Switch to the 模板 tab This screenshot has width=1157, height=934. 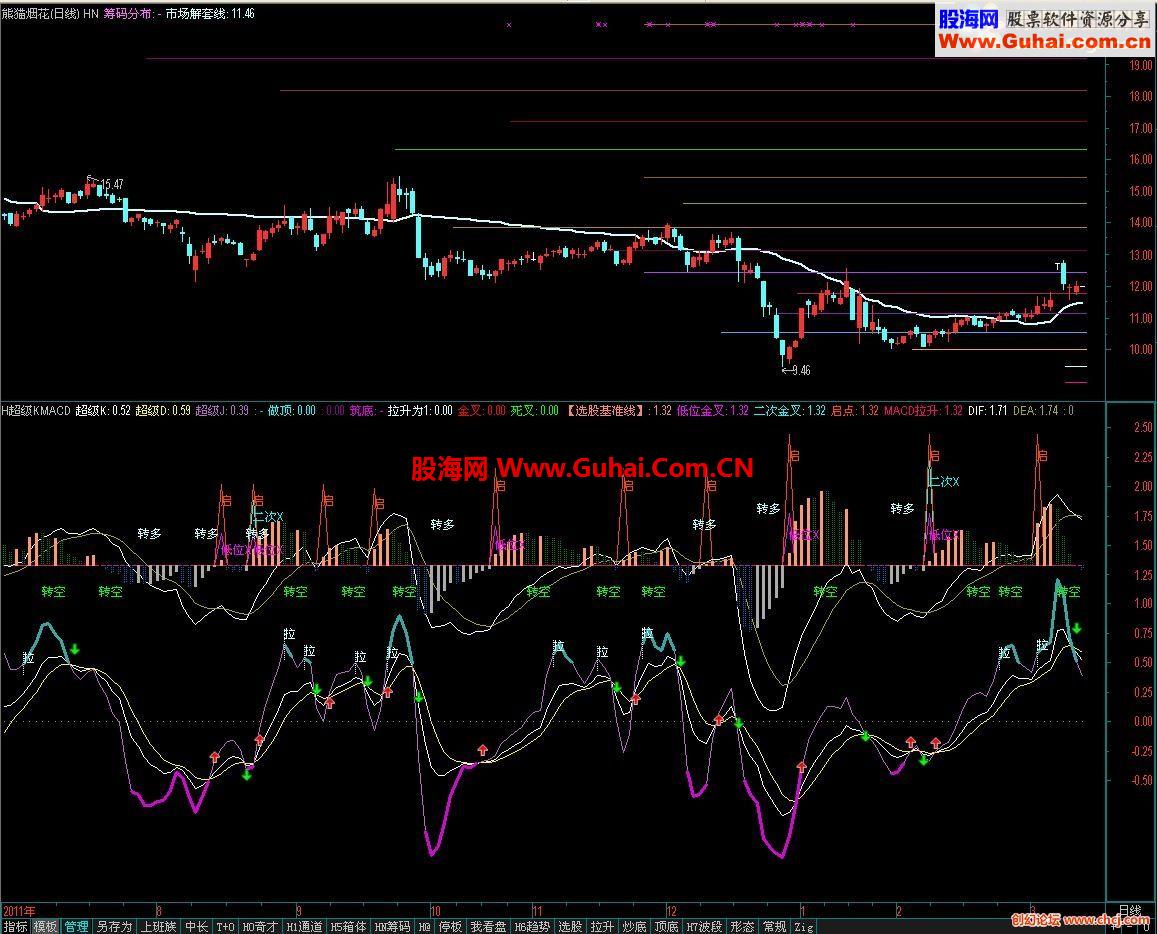[46, 927]
